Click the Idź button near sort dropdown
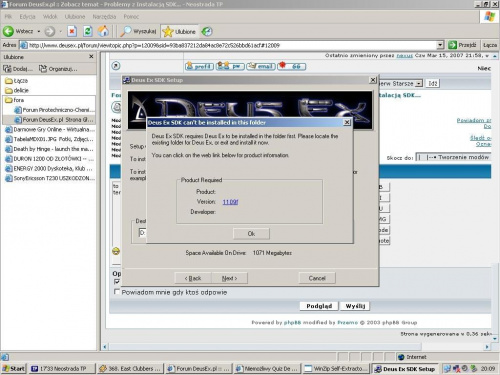 [x=432, y=83]
